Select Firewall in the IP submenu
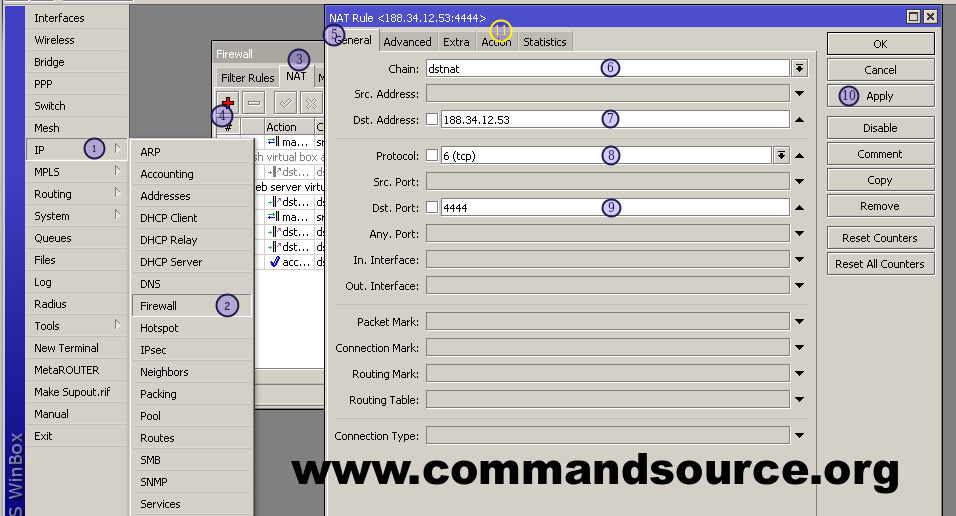Screen dimensions: 956x516 click(x=159, y=306)
